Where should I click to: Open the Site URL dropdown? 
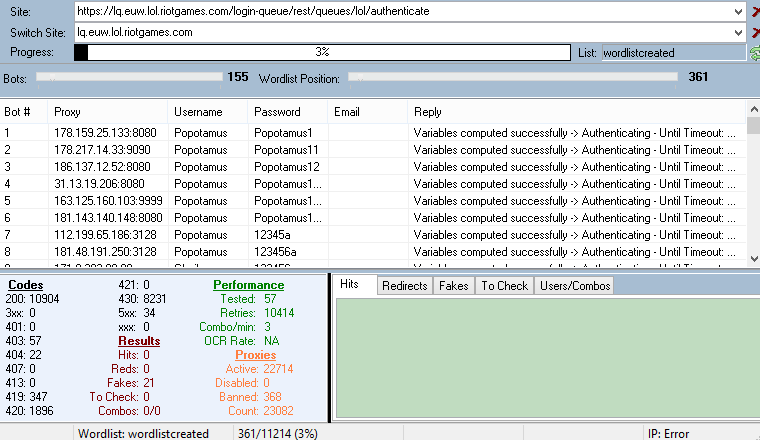[x=738, y=12]
